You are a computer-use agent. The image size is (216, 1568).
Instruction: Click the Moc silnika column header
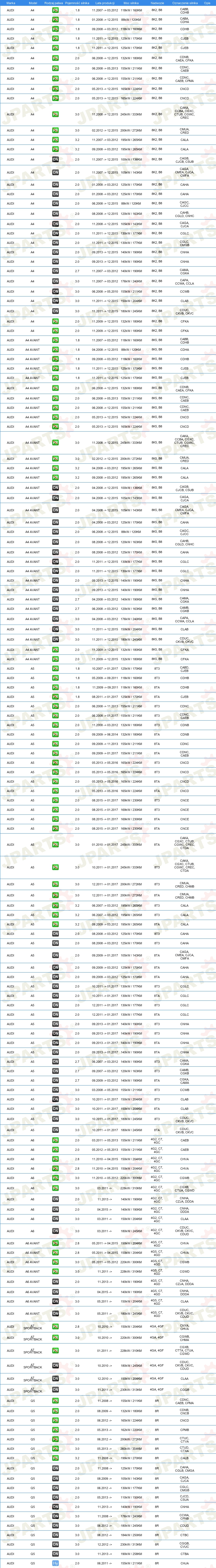click(x=131, y=3)
